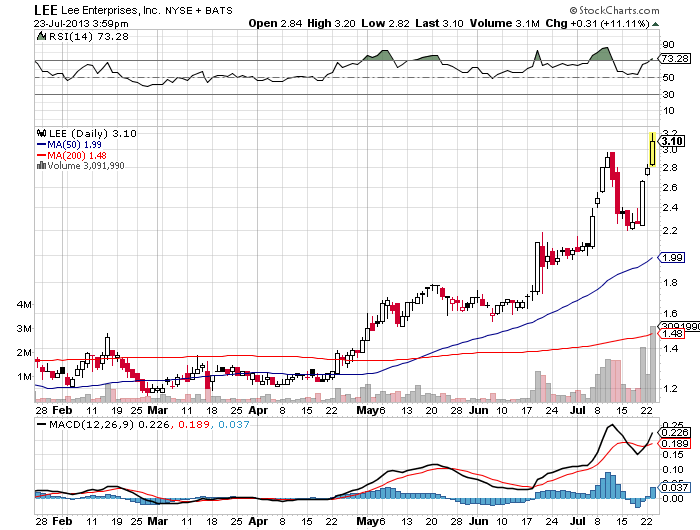This screenshot has height=530, width=700.
Task: Click the NYSE + BATS exchange label
Action: point(199,11)
